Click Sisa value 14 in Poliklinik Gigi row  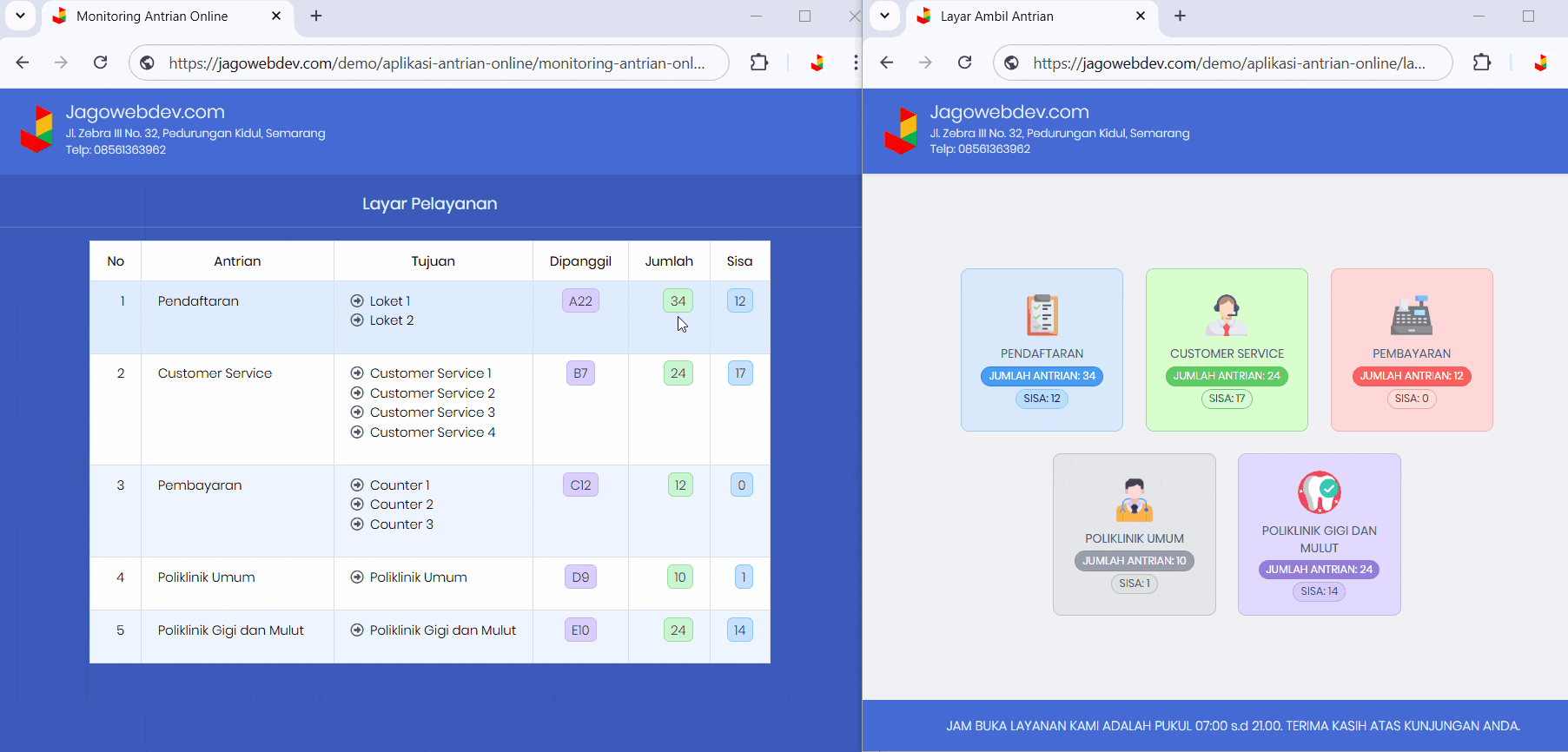pyautogui.click(x=739, y=630)
